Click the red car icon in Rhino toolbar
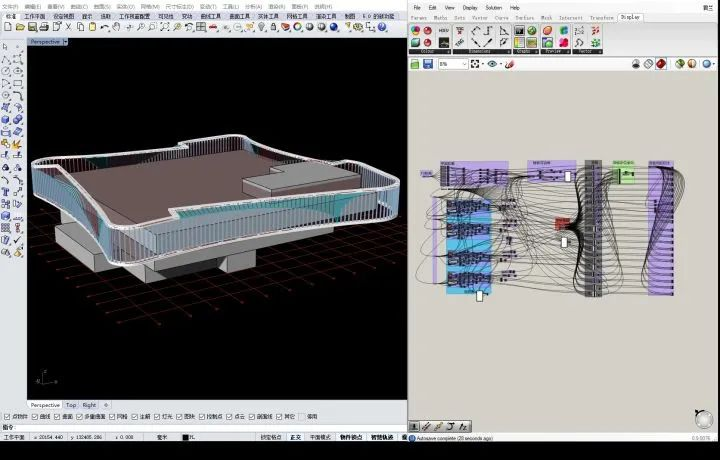The image size is (720, 460). point(212,27)
